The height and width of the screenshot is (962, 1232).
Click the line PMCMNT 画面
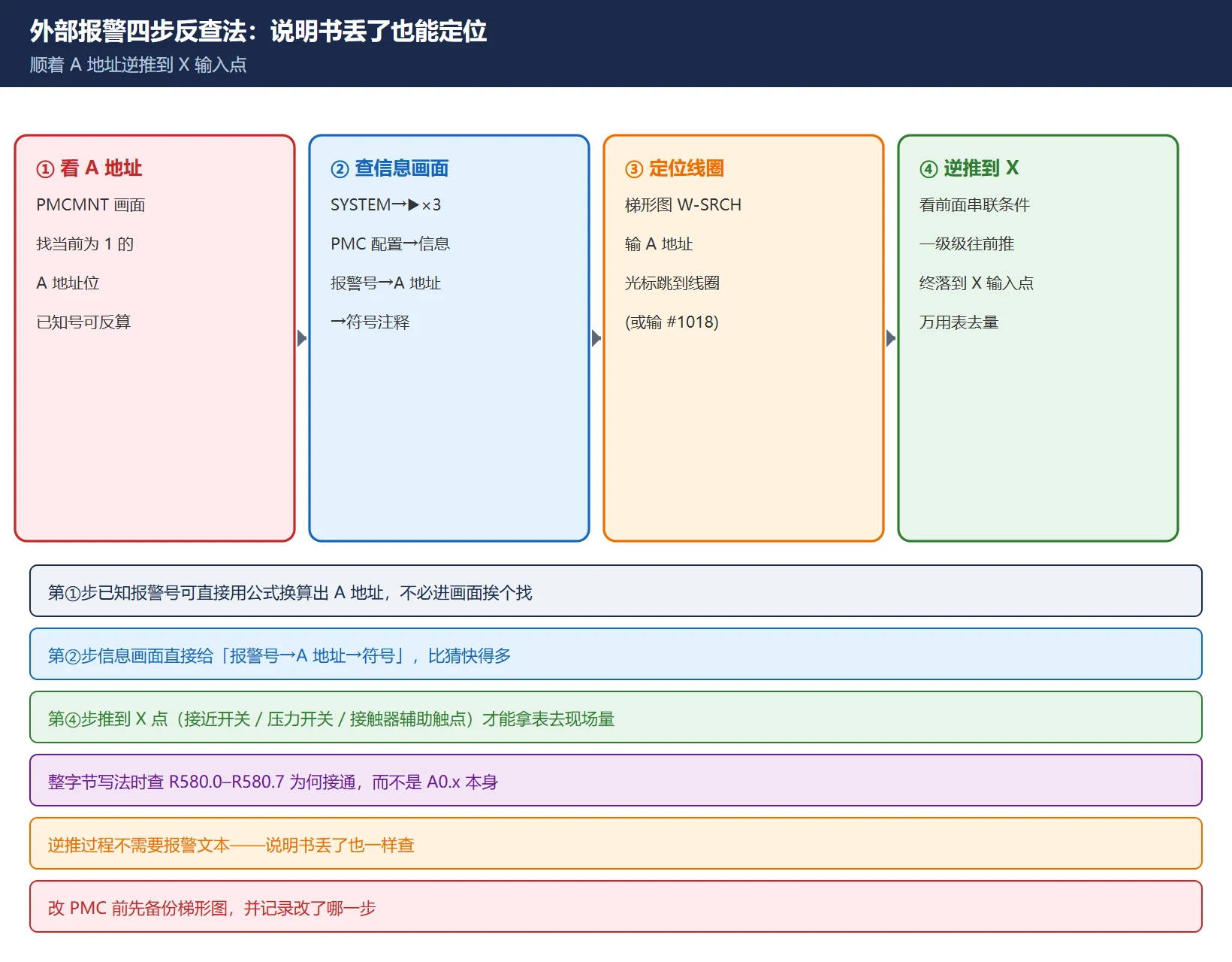click(x=91, y=204)
